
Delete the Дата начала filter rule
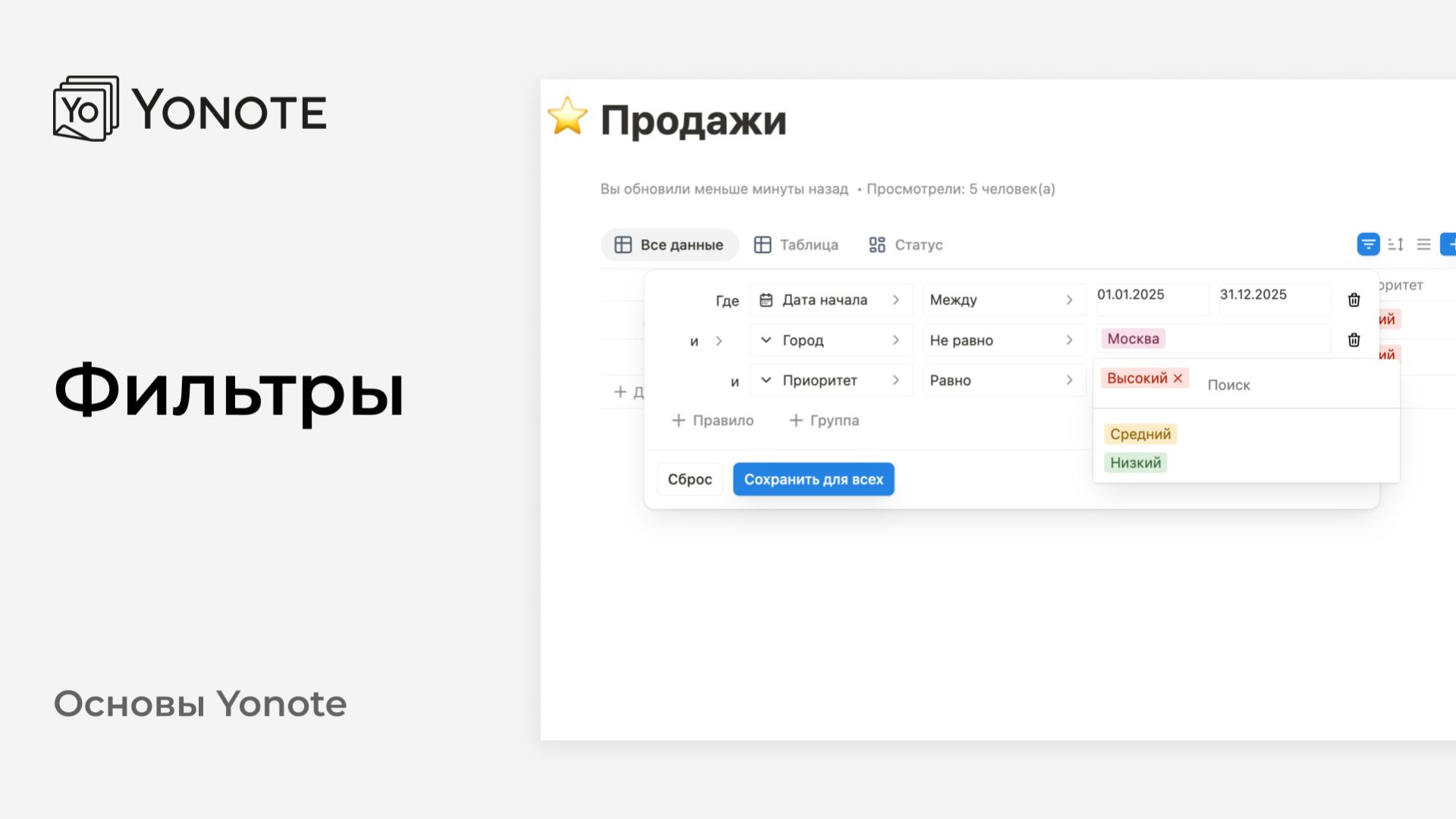click(x=1354, y=300)
